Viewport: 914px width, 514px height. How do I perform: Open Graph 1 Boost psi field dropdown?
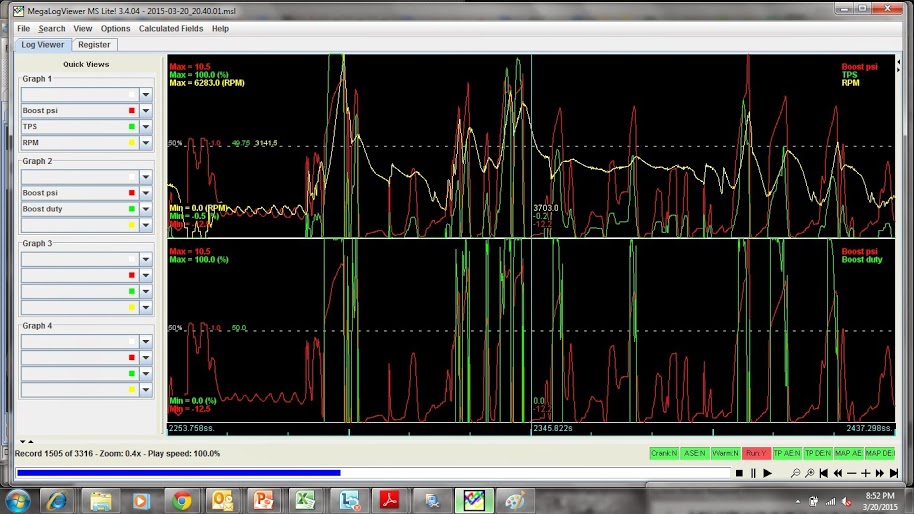click(146, 111)
